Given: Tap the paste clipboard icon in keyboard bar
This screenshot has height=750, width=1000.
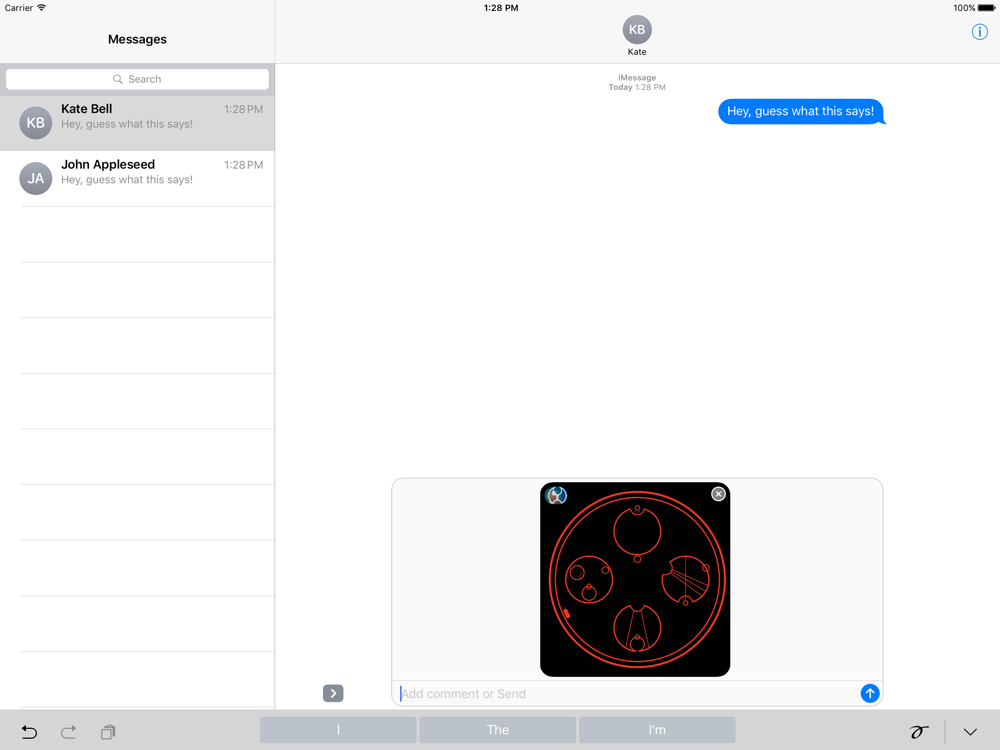Looking at the screenshot, I should coord(108,732).
